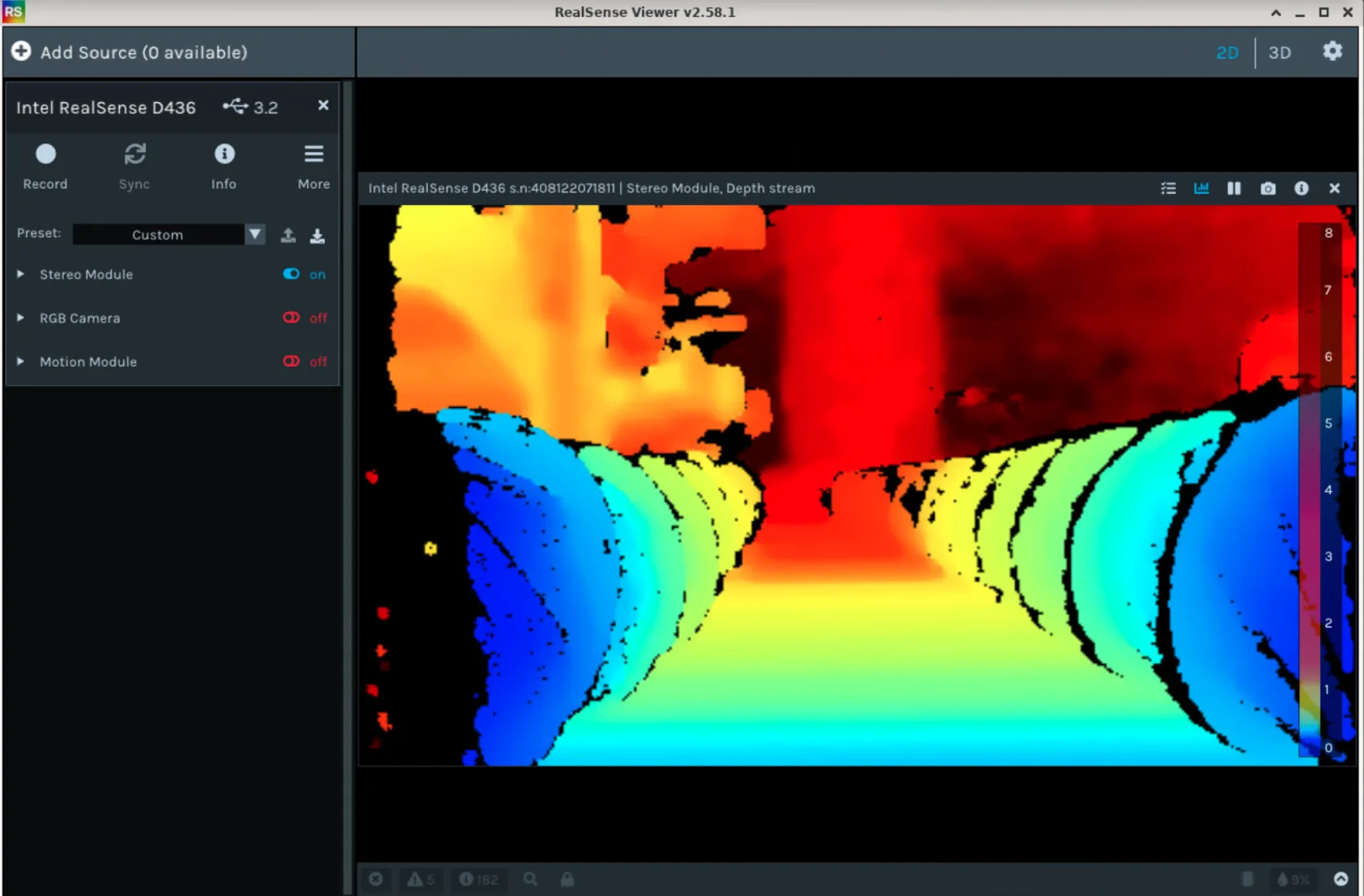1364x896 pixels.
Task: Click the status bar info messages count
Action: 478,879
